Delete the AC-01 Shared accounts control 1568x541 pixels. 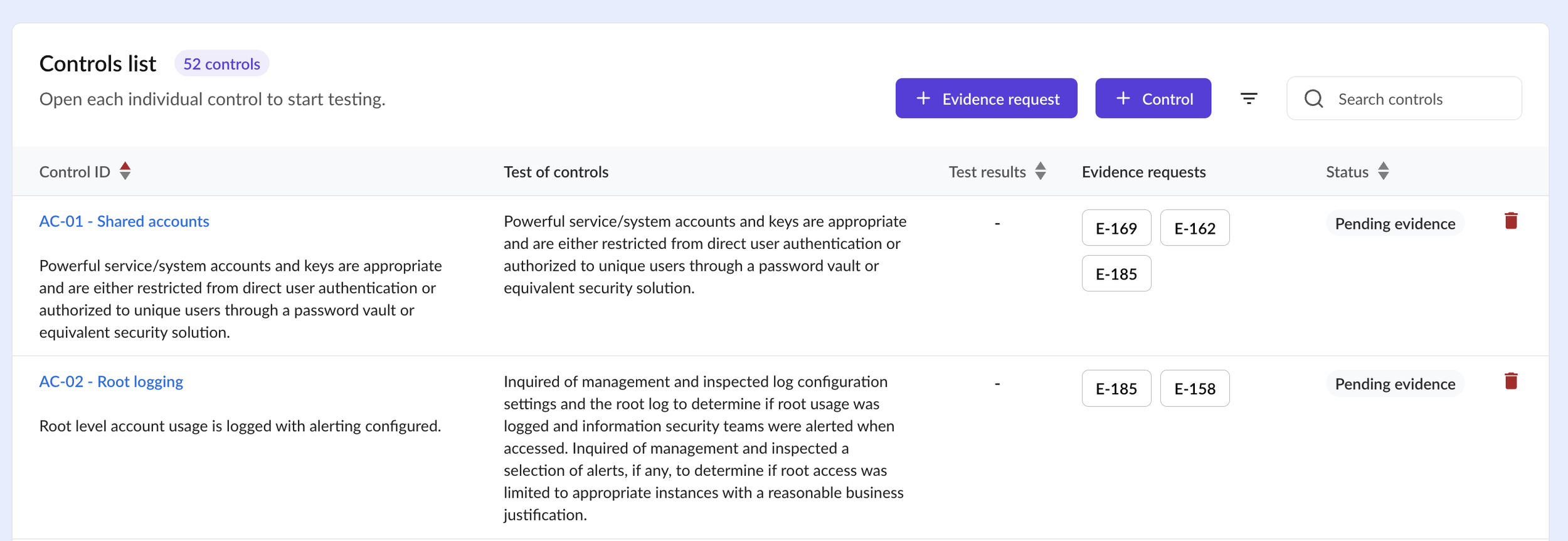click(x=1511, y=221)
